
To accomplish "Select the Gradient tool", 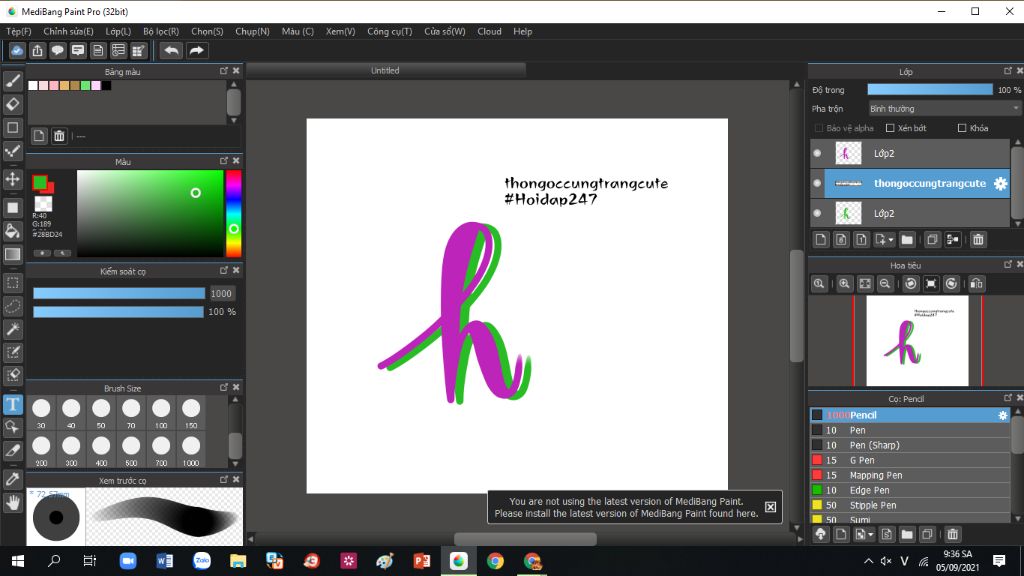I will (12, 254).
